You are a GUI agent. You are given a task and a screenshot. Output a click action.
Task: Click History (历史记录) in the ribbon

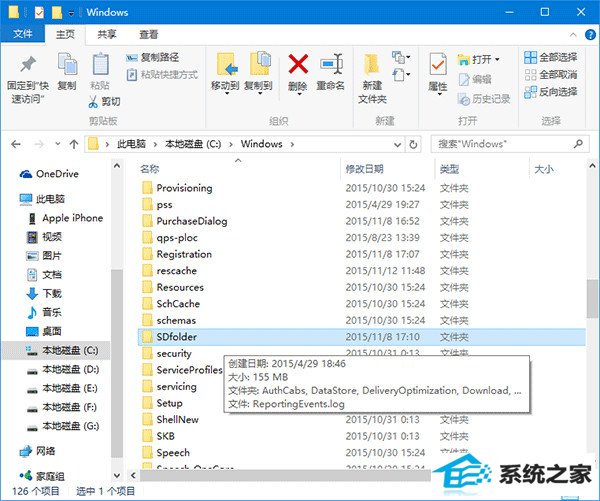click(x=484, y=99)
